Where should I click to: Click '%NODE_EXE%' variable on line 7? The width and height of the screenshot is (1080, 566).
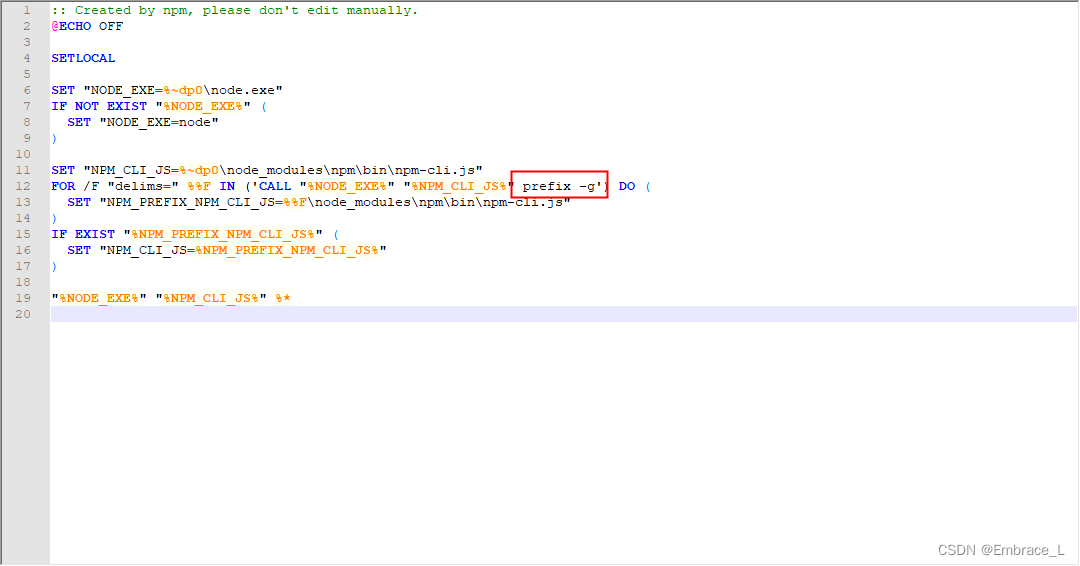pyautogui.click(x=202, y=106)
